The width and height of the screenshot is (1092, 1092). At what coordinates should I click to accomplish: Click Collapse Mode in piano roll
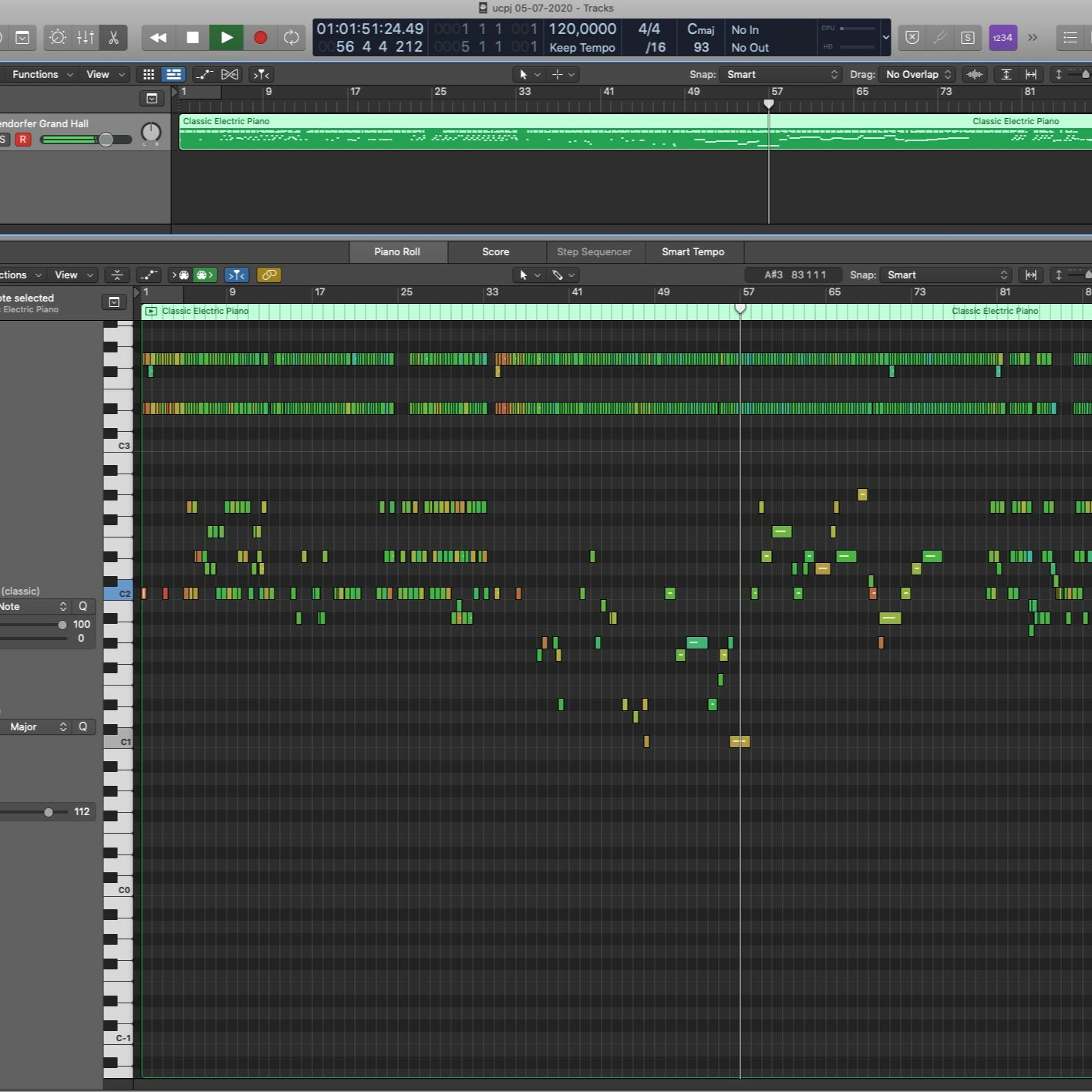[117, 275]
